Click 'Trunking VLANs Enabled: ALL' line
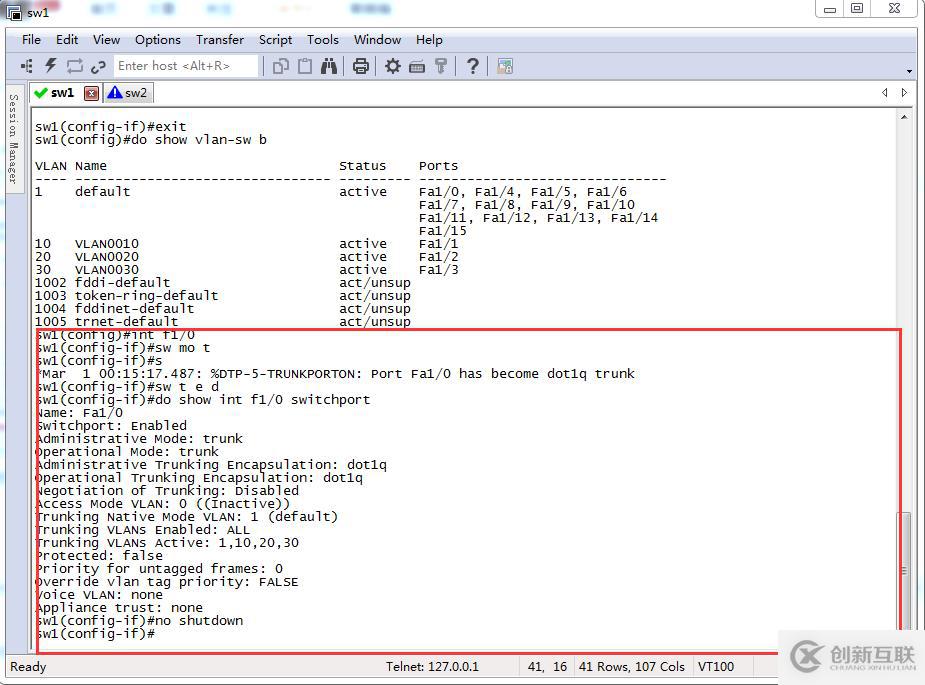The image size is (925, 685). coord(143,529)
